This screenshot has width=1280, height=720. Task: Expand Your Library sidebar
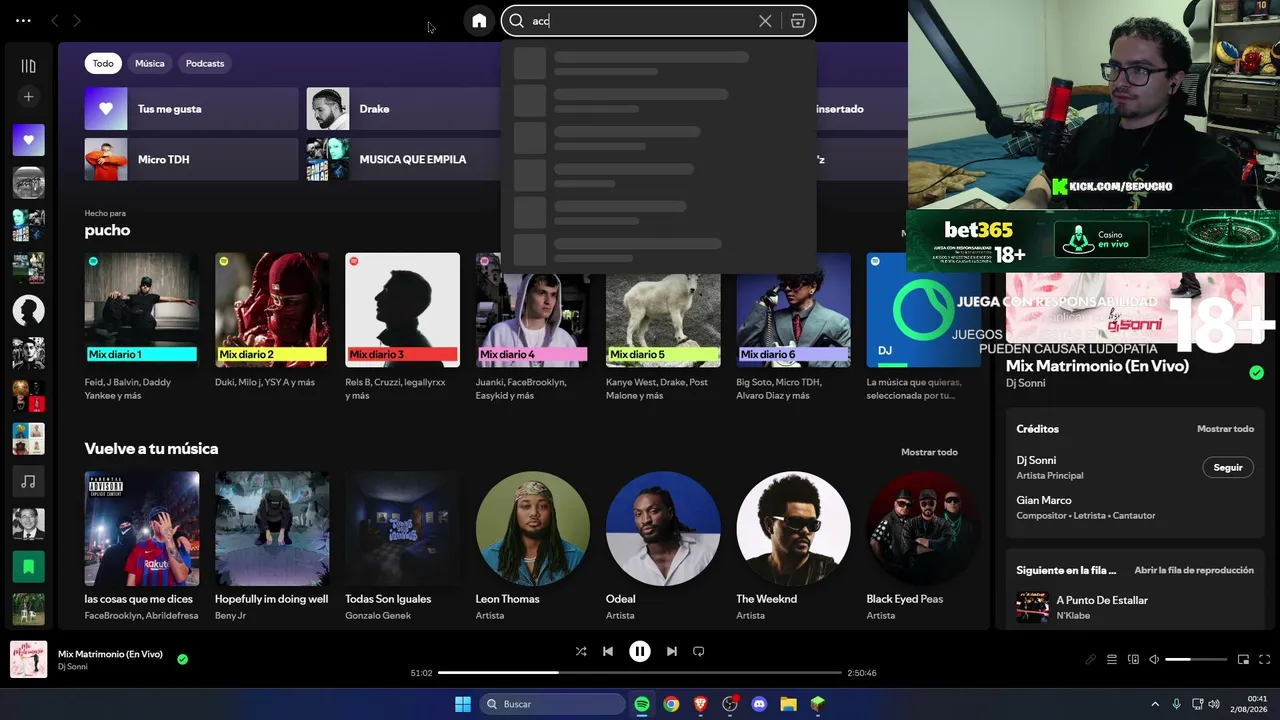click(28, 66)
